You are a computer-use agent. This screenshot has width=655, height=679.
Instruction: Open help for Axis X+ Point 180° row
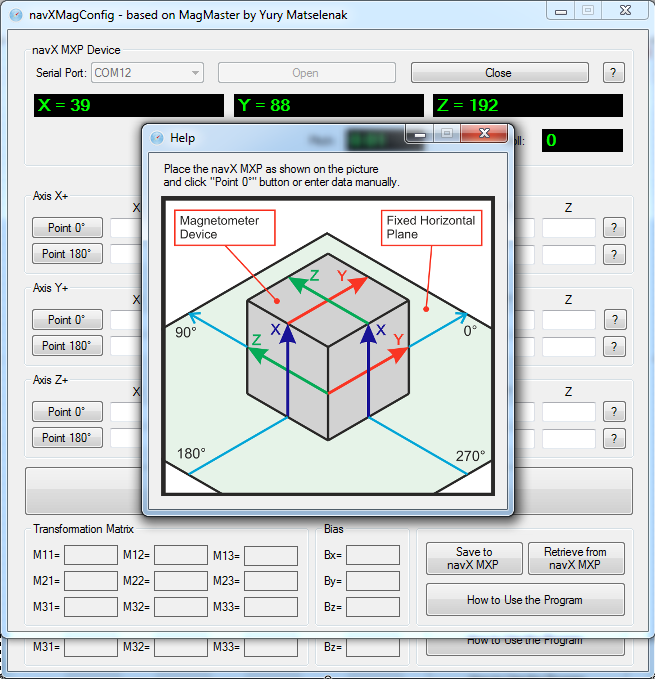click(614, 255)
